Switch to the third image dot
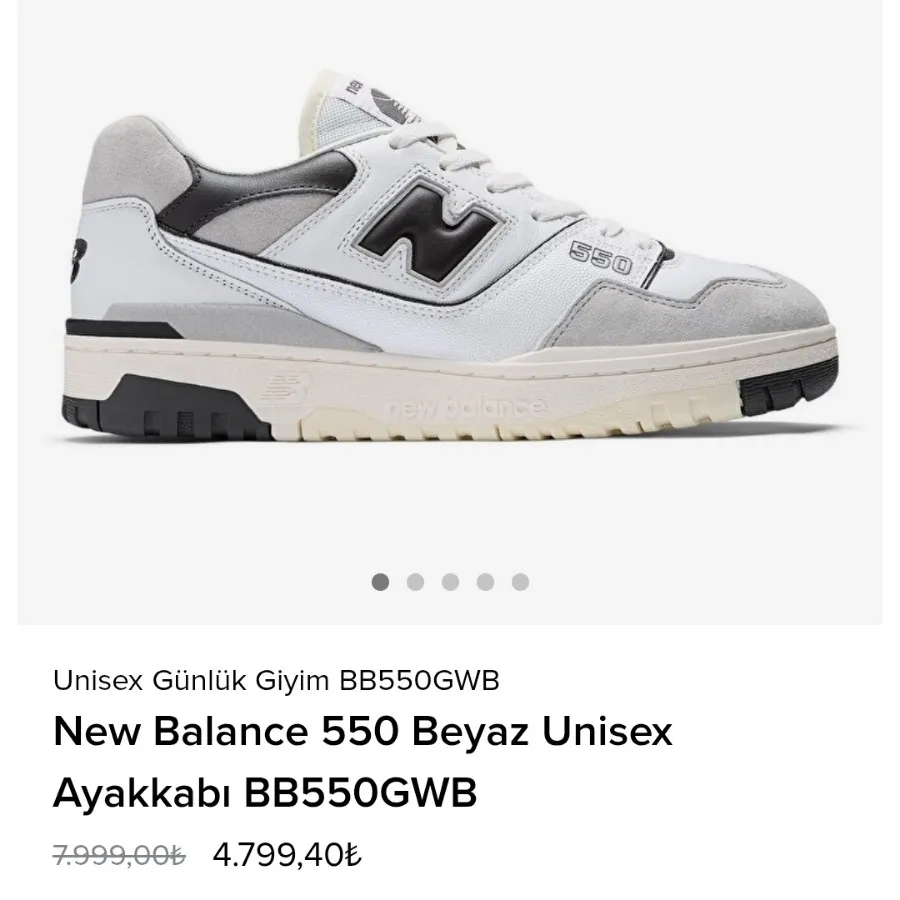Viewport: 900px width, 900px height. coord(450,582)
